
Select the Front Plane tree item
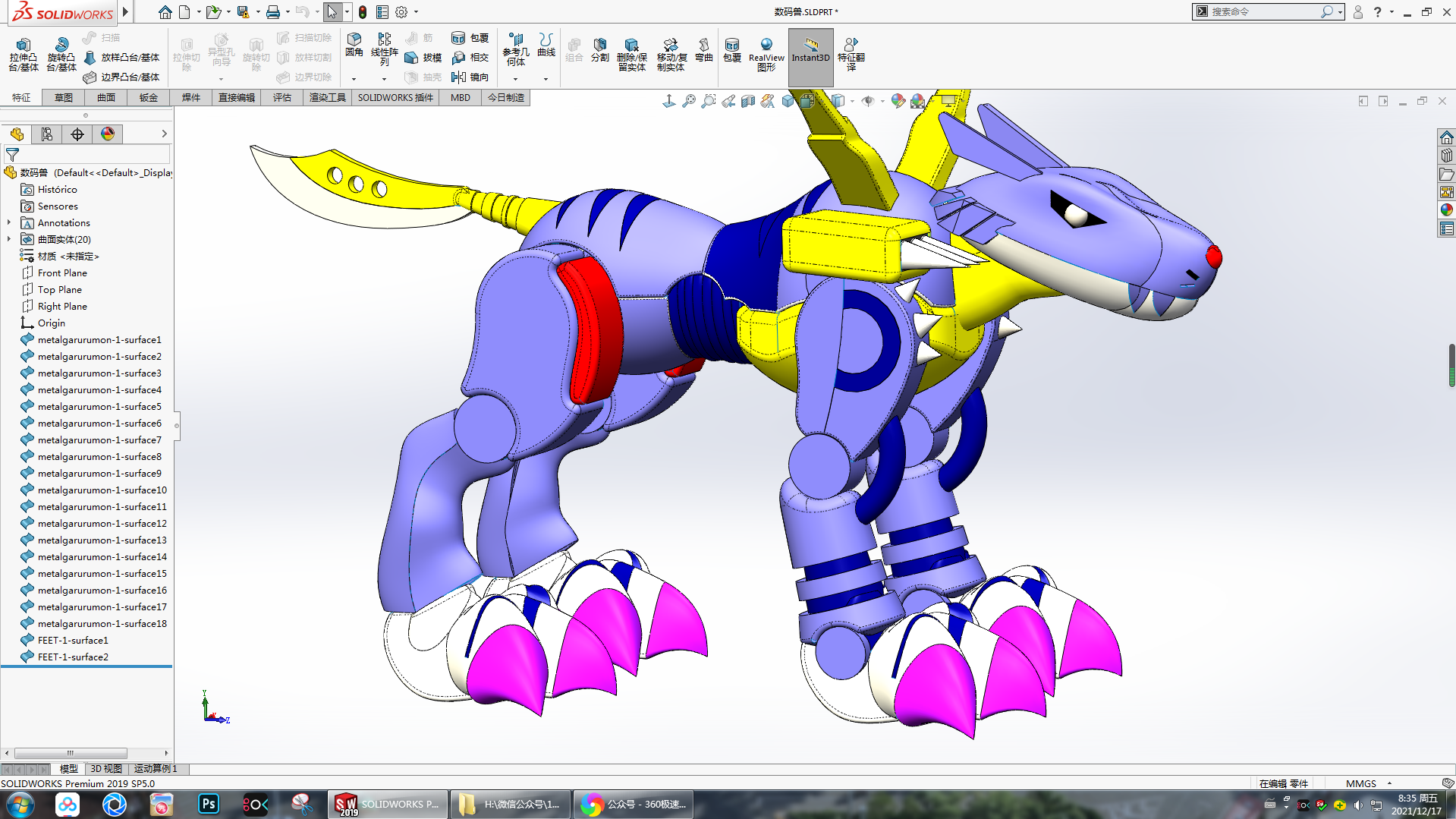pos(62,273)
